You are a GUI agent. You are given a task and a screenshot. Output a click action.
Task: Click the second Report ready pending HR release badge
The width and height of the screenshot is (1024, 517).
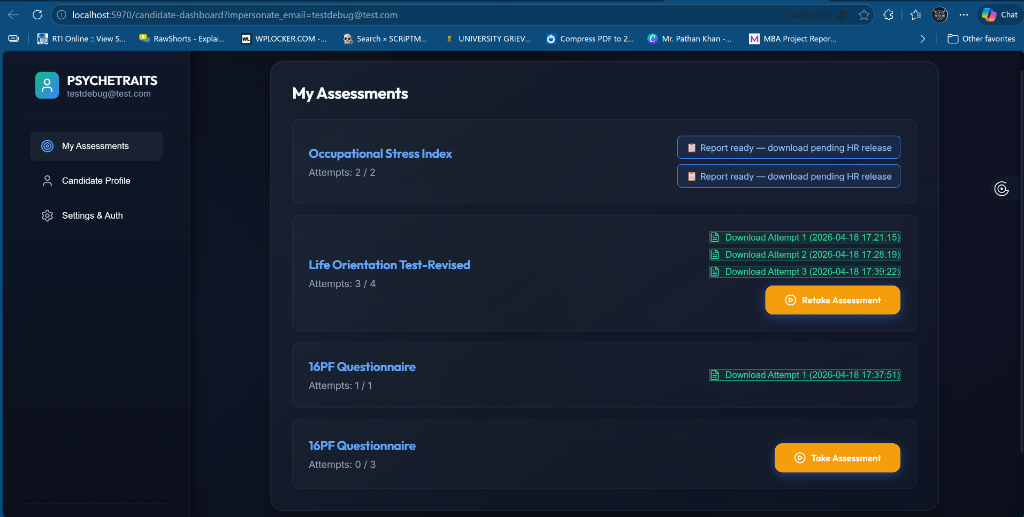click(788, 176)
